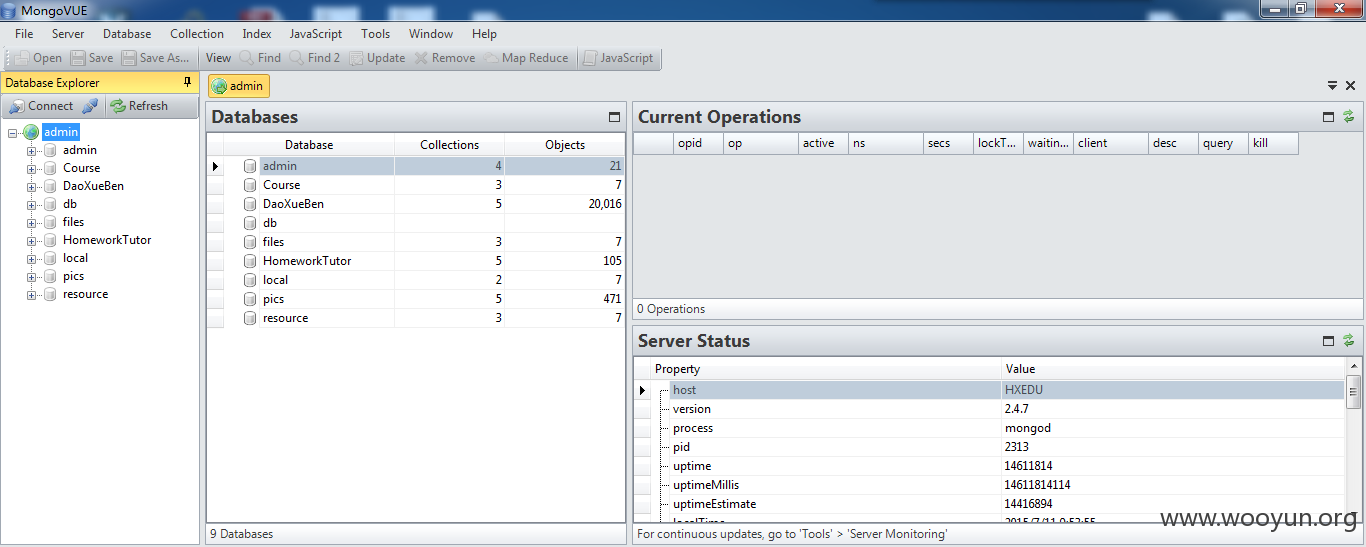Expand the resource tree node
The image size is (1366, 547).
[31, 295]
